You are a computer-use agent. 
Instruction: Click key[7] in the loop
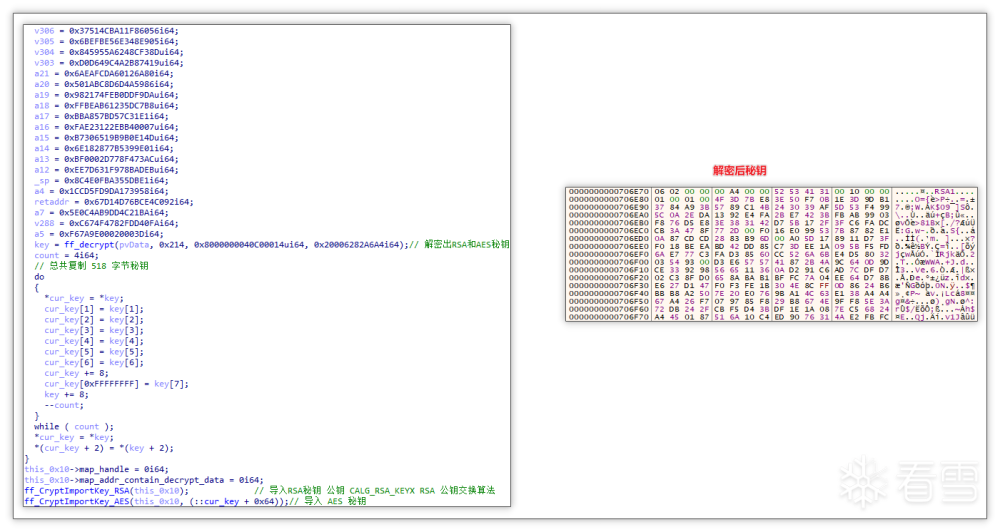point(170,384)
